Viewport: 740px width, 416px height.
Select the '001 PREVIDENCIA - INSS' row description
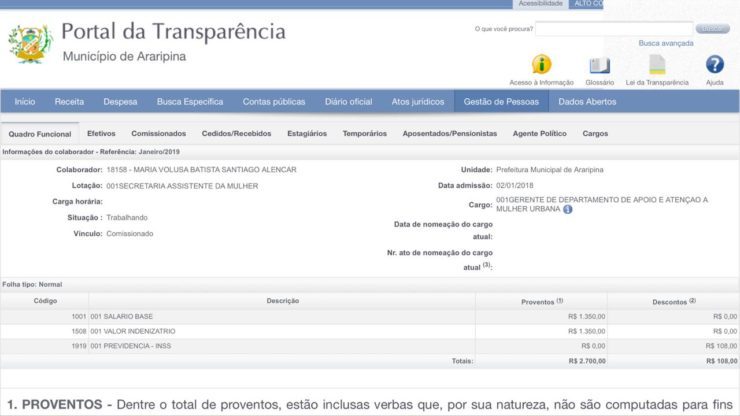click(131, 346)
